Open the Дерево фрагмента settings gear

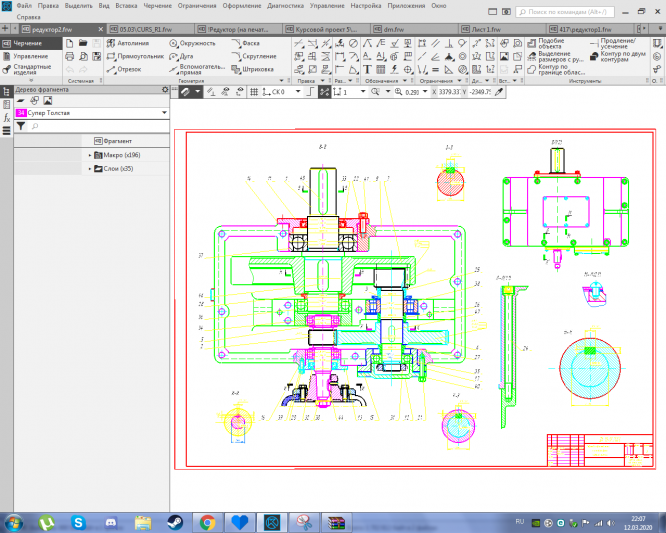[164, 90]
